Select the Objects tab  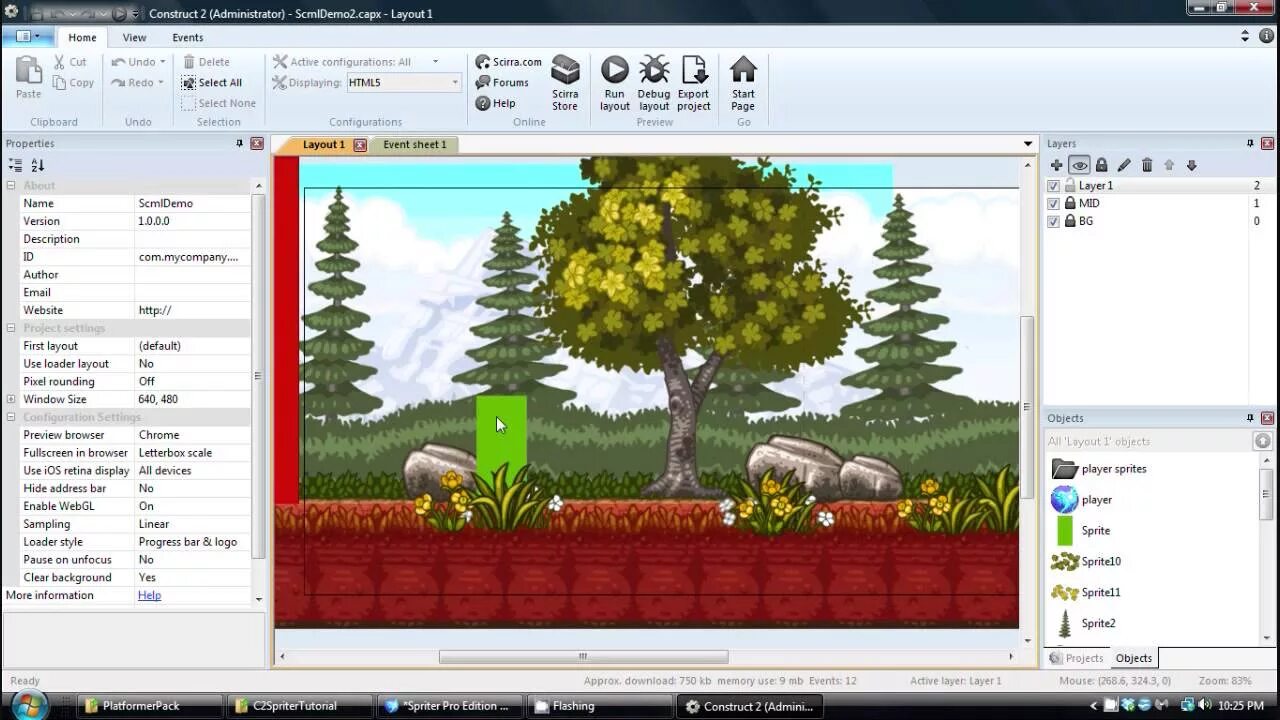point(1133,658)
